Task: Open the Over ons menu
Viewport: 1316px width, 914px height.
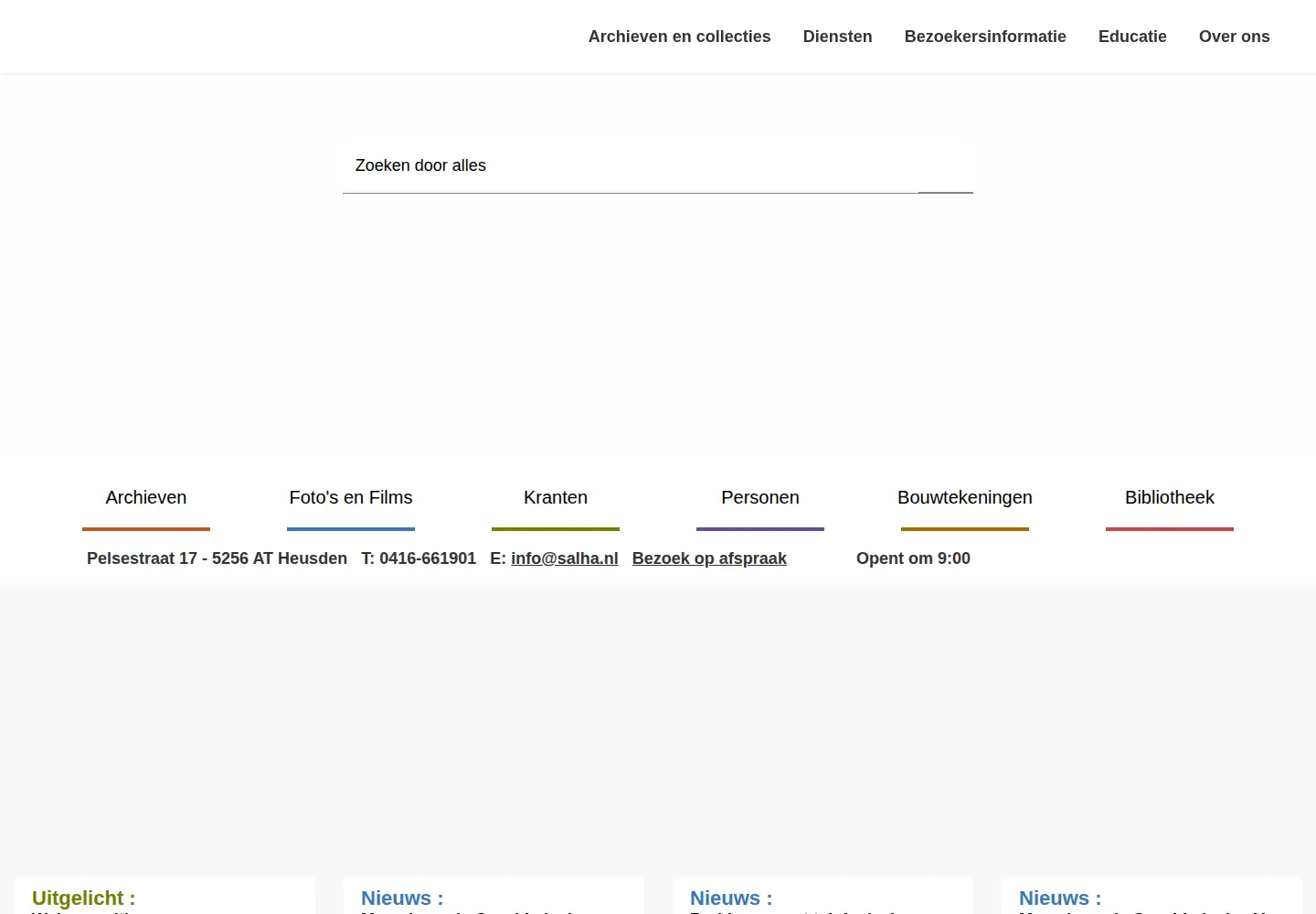Action: [x=1234, y=37]
